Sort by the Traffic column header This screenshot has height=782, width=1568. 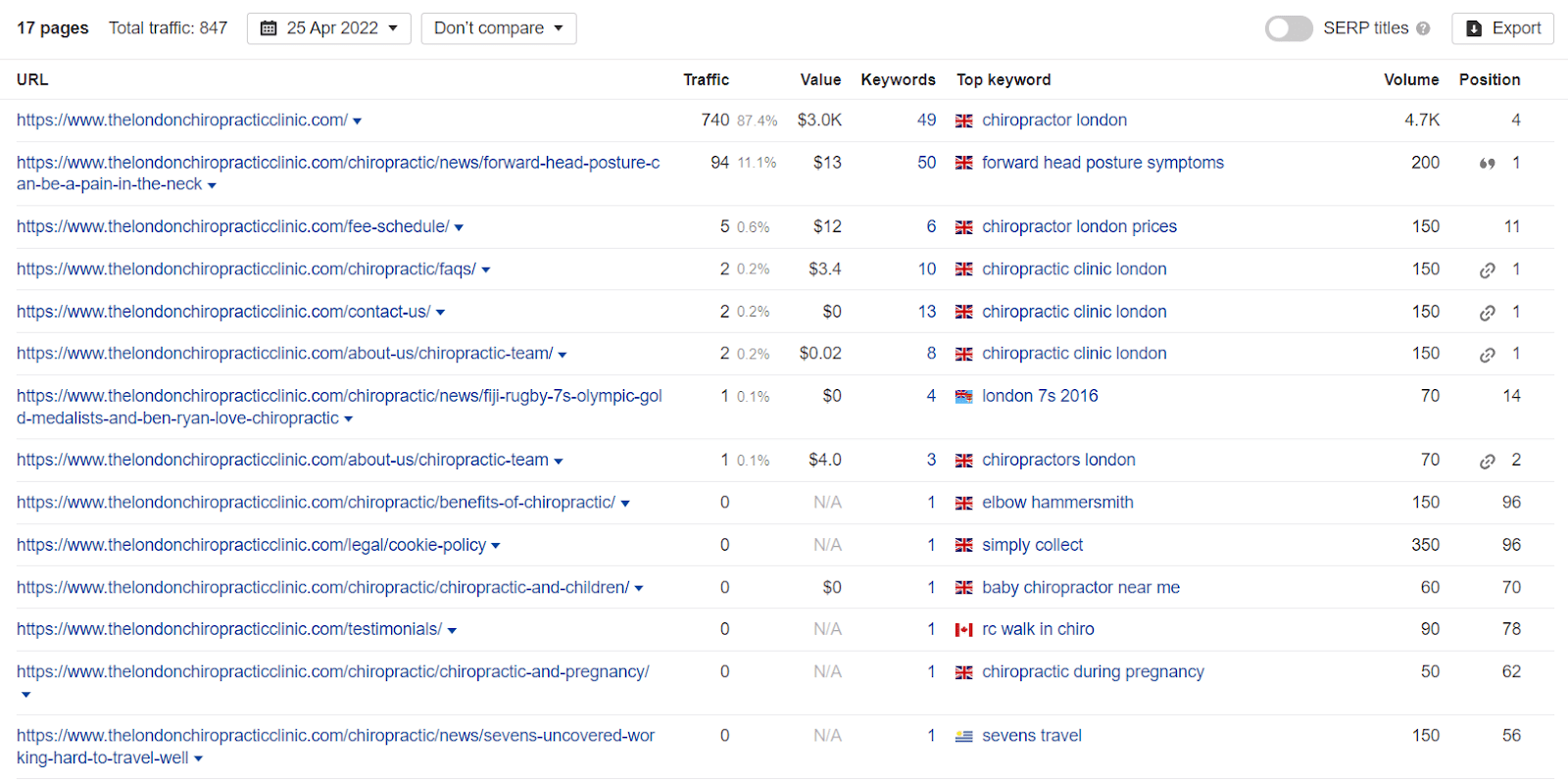706,79
